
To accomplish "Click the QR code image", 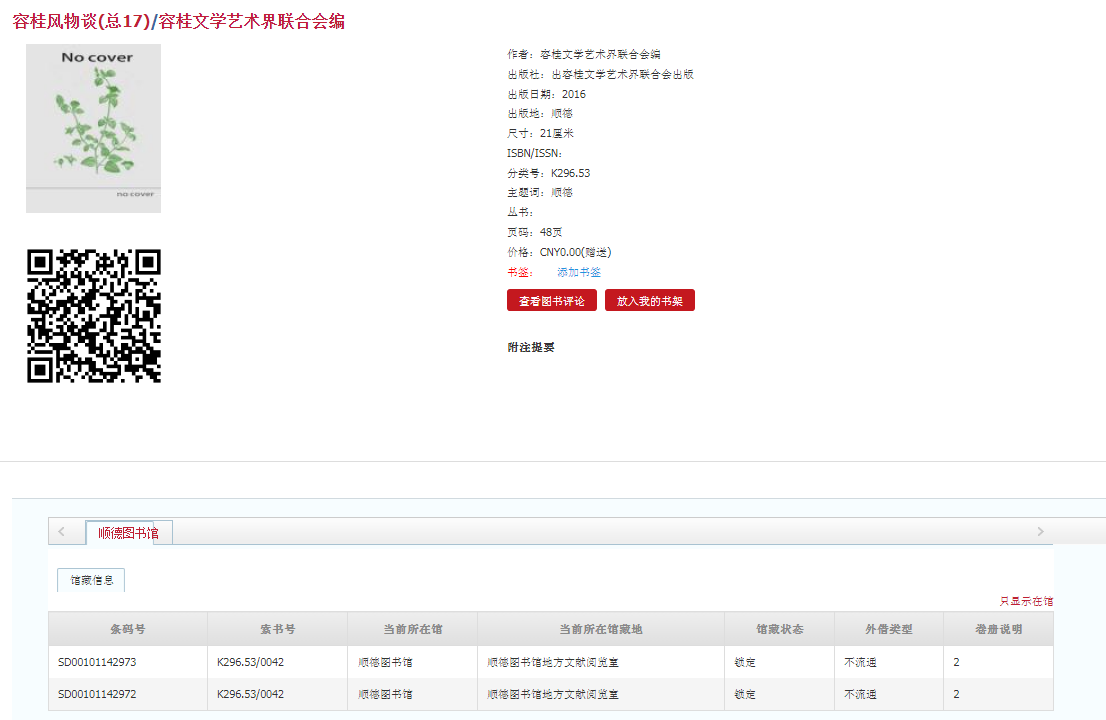I will 94,316.
